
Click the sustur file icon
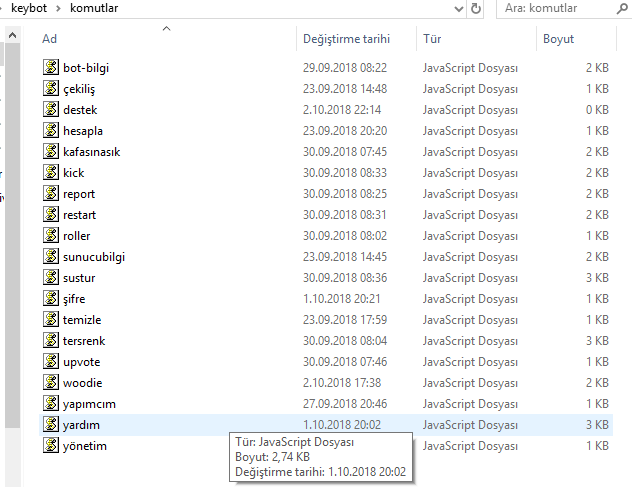tap(51, 277)
